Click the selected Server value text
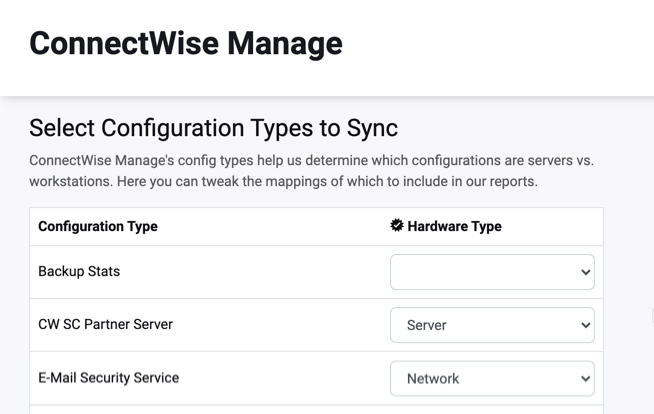 click(427, 325)
